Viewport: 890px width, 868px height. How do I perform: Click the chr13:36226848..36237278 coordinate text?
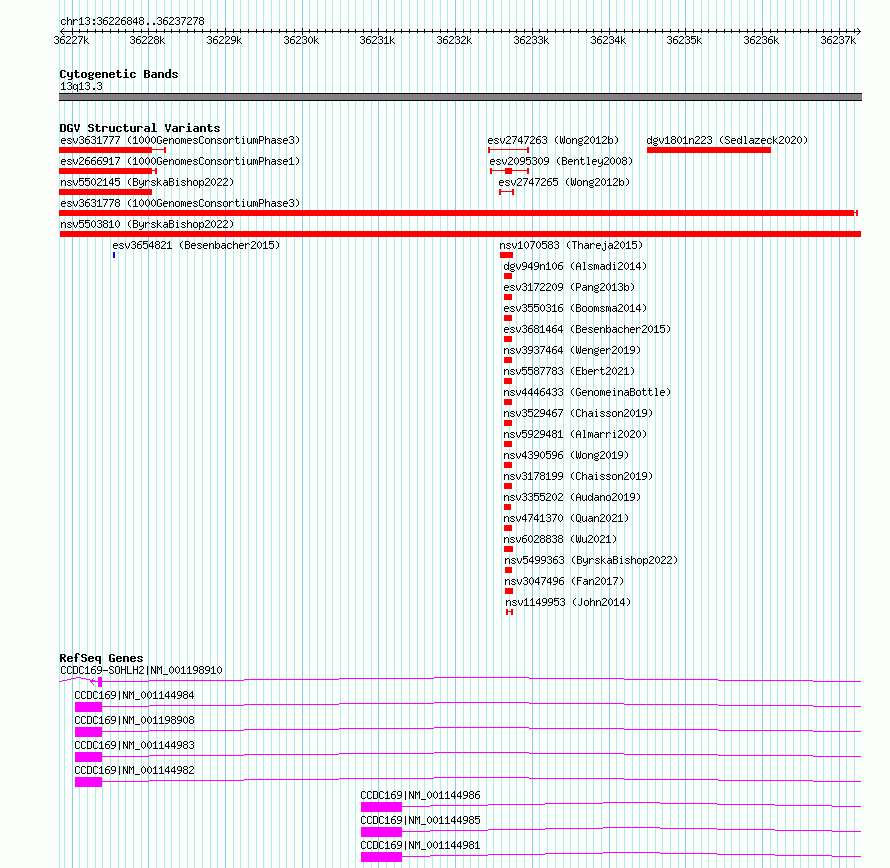coord(132,21)
